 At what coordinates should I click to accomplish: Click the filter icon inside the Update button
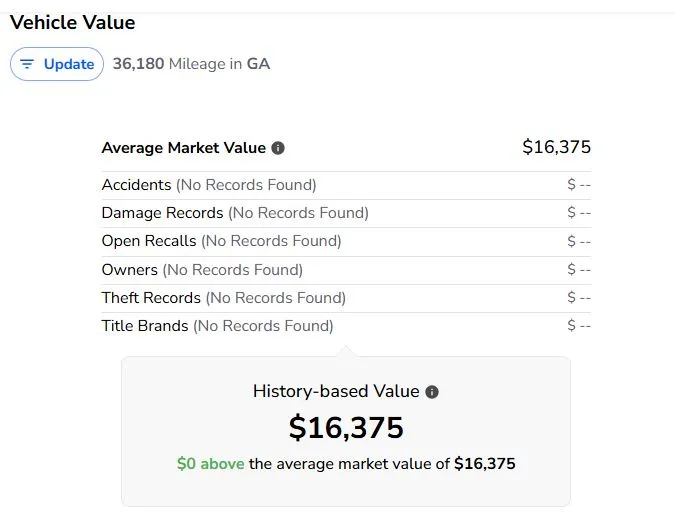27,64
